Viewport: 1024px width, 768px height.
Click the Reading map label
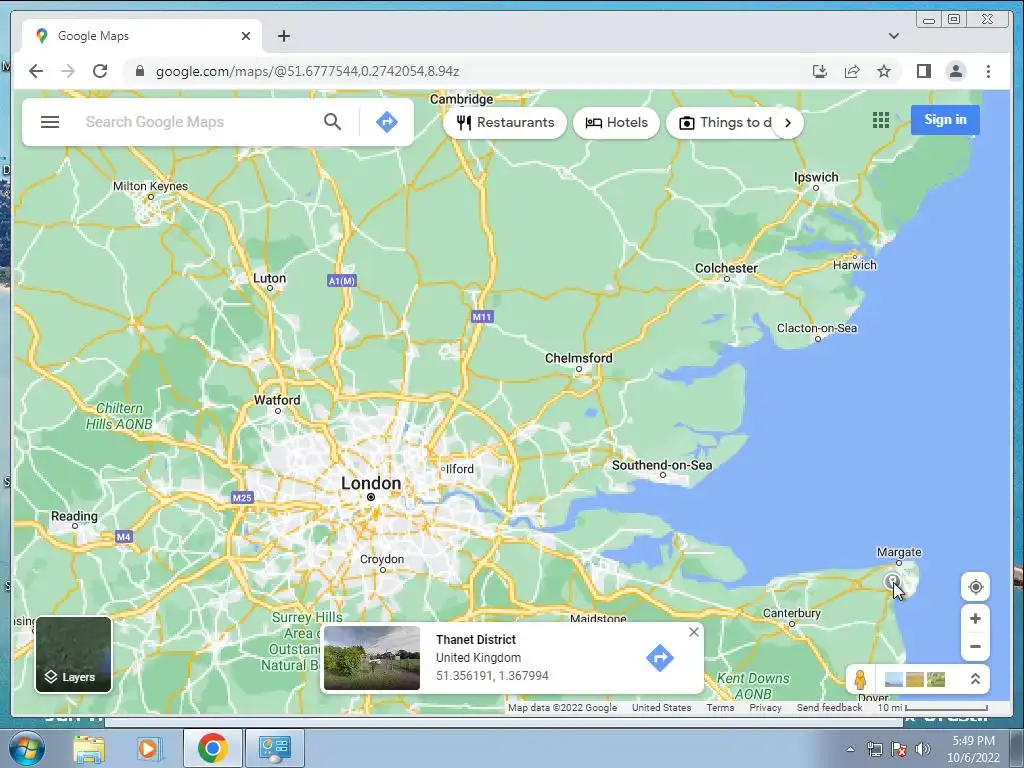point(74,517)
